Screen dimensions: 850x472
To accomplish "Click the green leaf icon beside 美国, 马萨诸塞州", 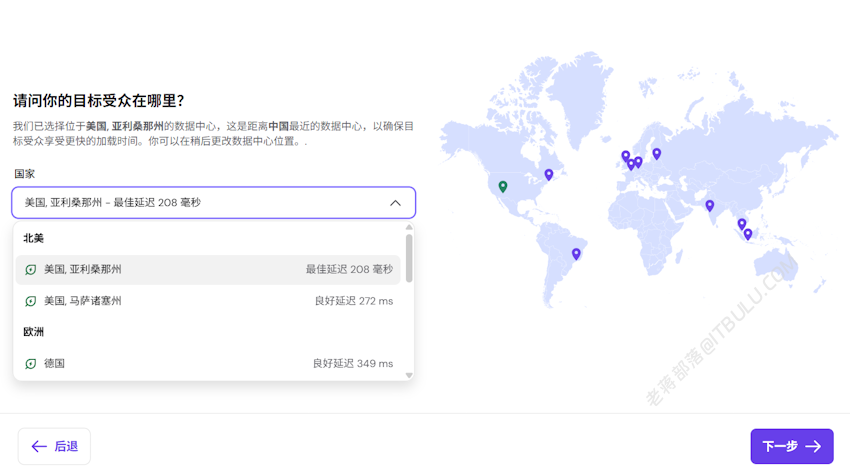I will pyautogui.click(x=31, y=301).
